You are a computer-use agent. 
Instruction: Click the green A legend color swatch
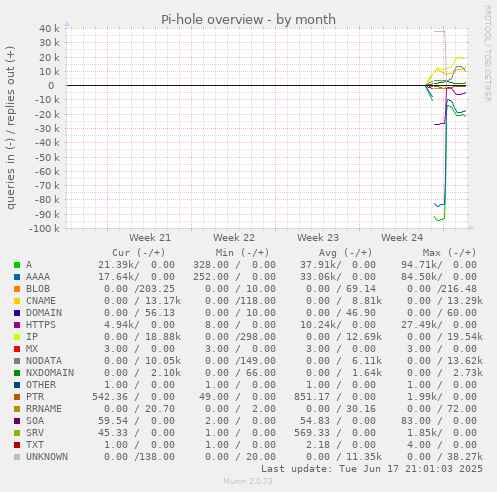click(x=17, y=265)
